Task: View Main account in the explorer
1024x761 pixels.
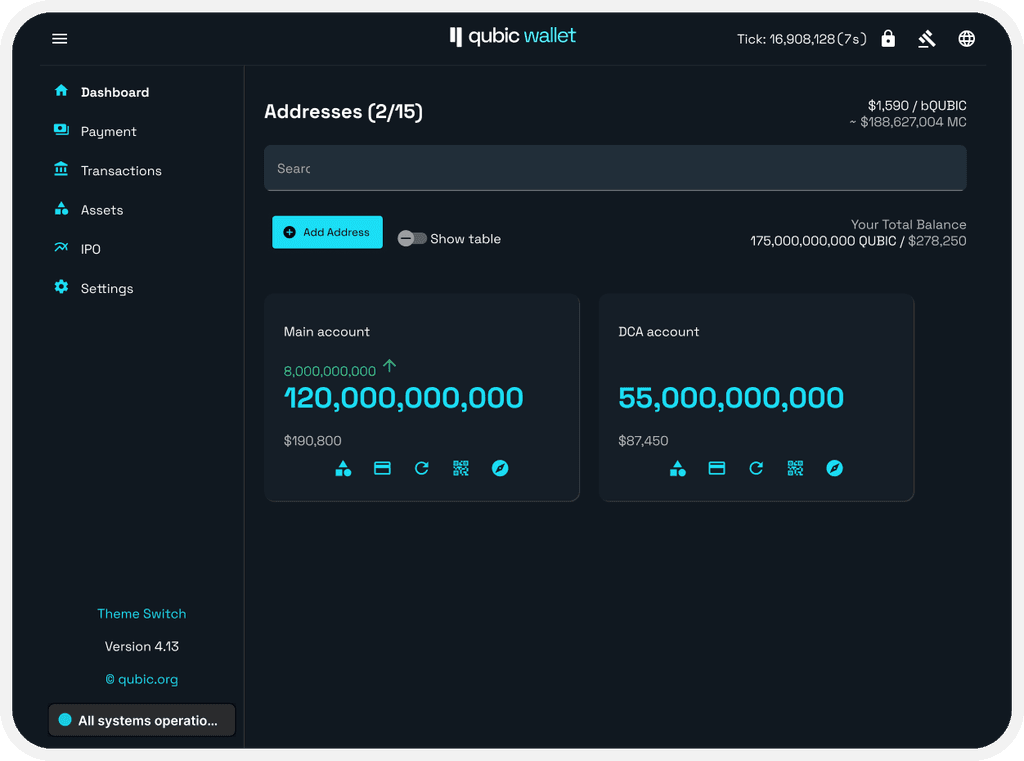Action: point(500,468)
